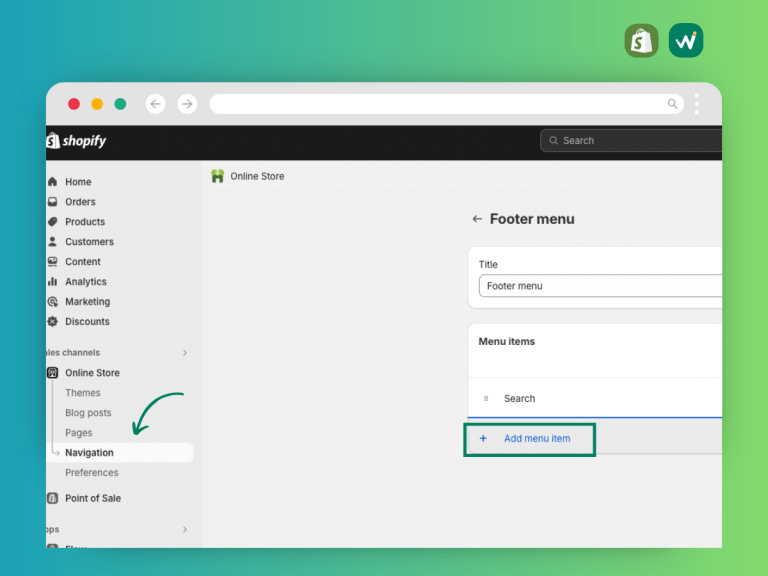Image resolution: width=768 pixels, height=576 pixels.
Task: Click the browser address bar
Action: click(446, 104)
